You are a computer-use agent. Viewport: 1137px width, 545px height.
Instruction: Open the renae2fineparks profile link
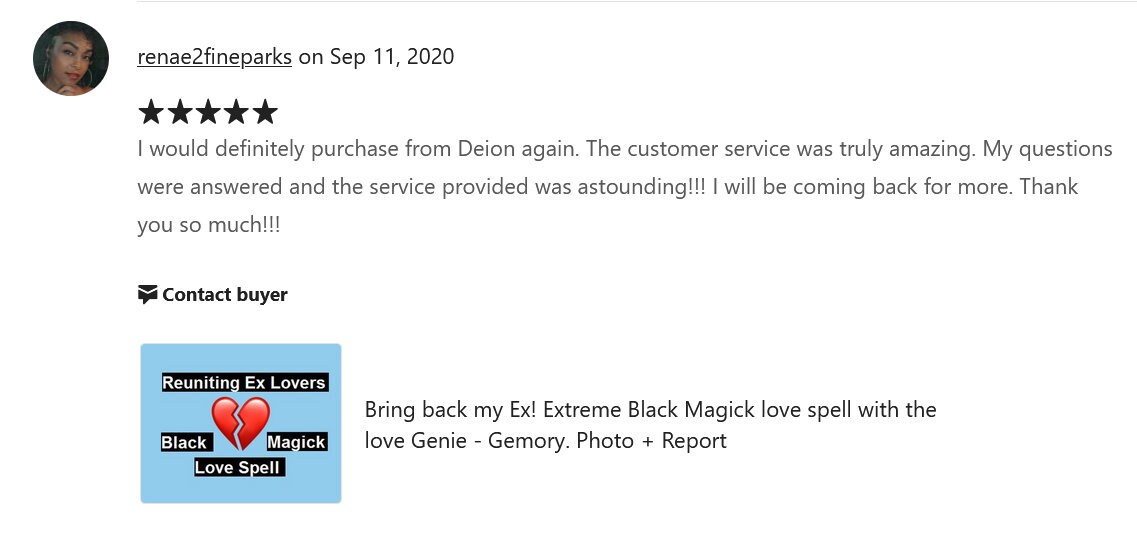(215, 57)
